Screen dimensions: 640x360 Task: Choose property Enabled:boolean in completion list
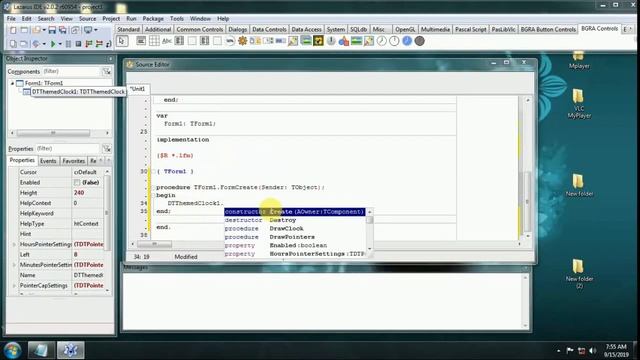pos(294,245)
